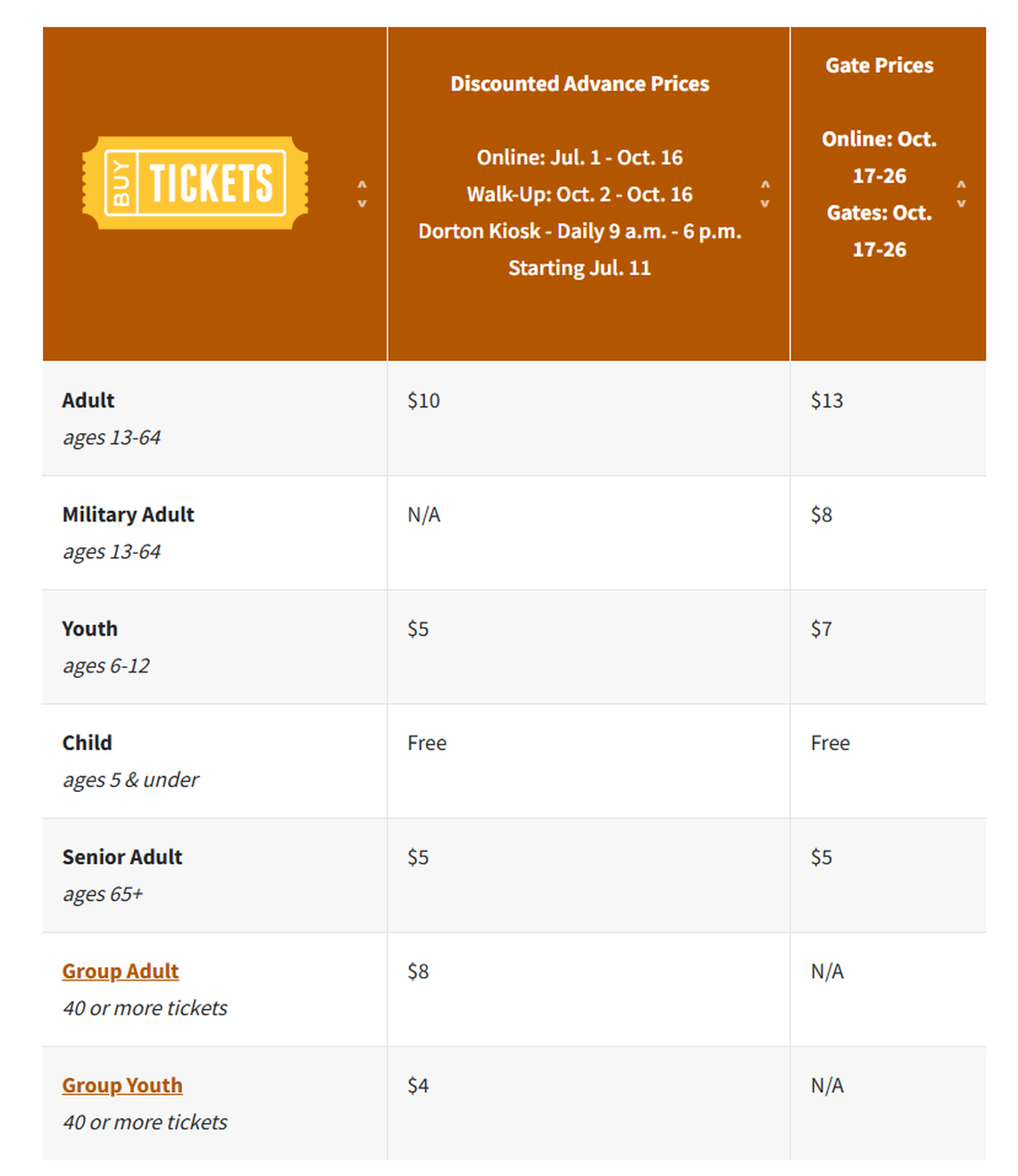The height and width of the screenshot is (1176, 1018).
Task: Select the $10 Adult advance price cell
Action: 424,401
